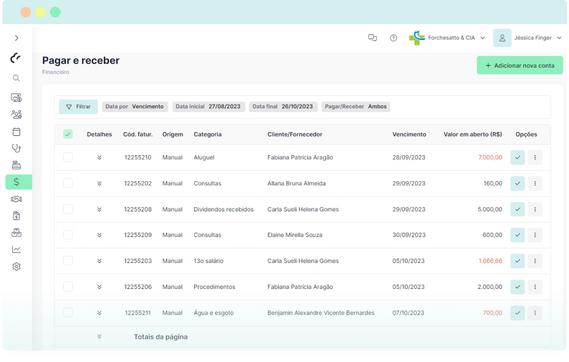Image resolution: width=569 pixels, height=362 pixels.
Task: Open the Jéssica Finger user menu
Action: point(528,38)
